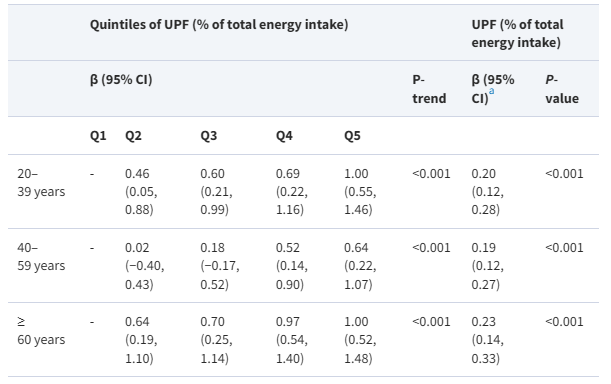611x384 pixels.
Task: Select the Q2 column header
Action: click(x=133, y=136)
